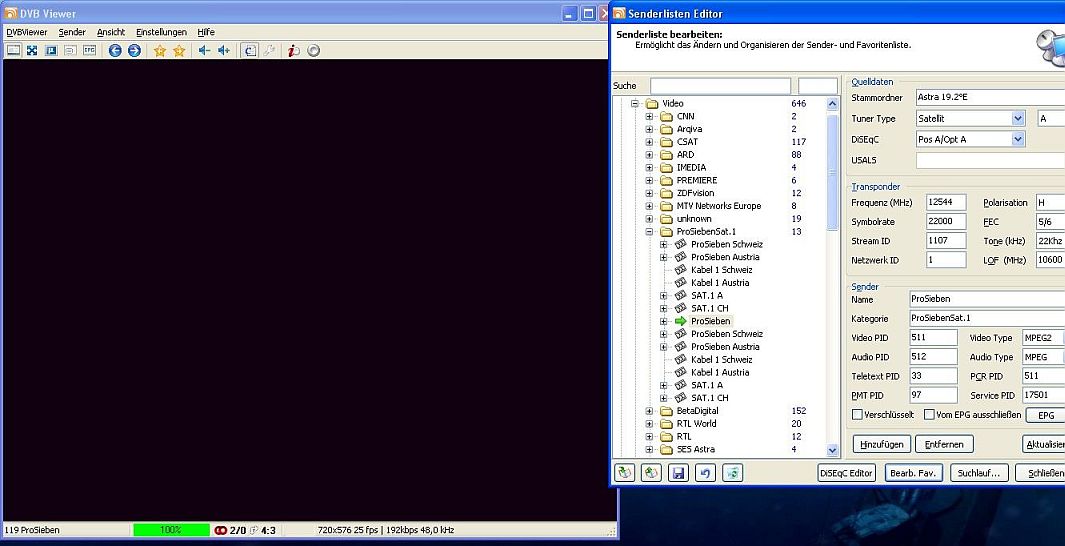Click the export channel list icon

[651, 473]
